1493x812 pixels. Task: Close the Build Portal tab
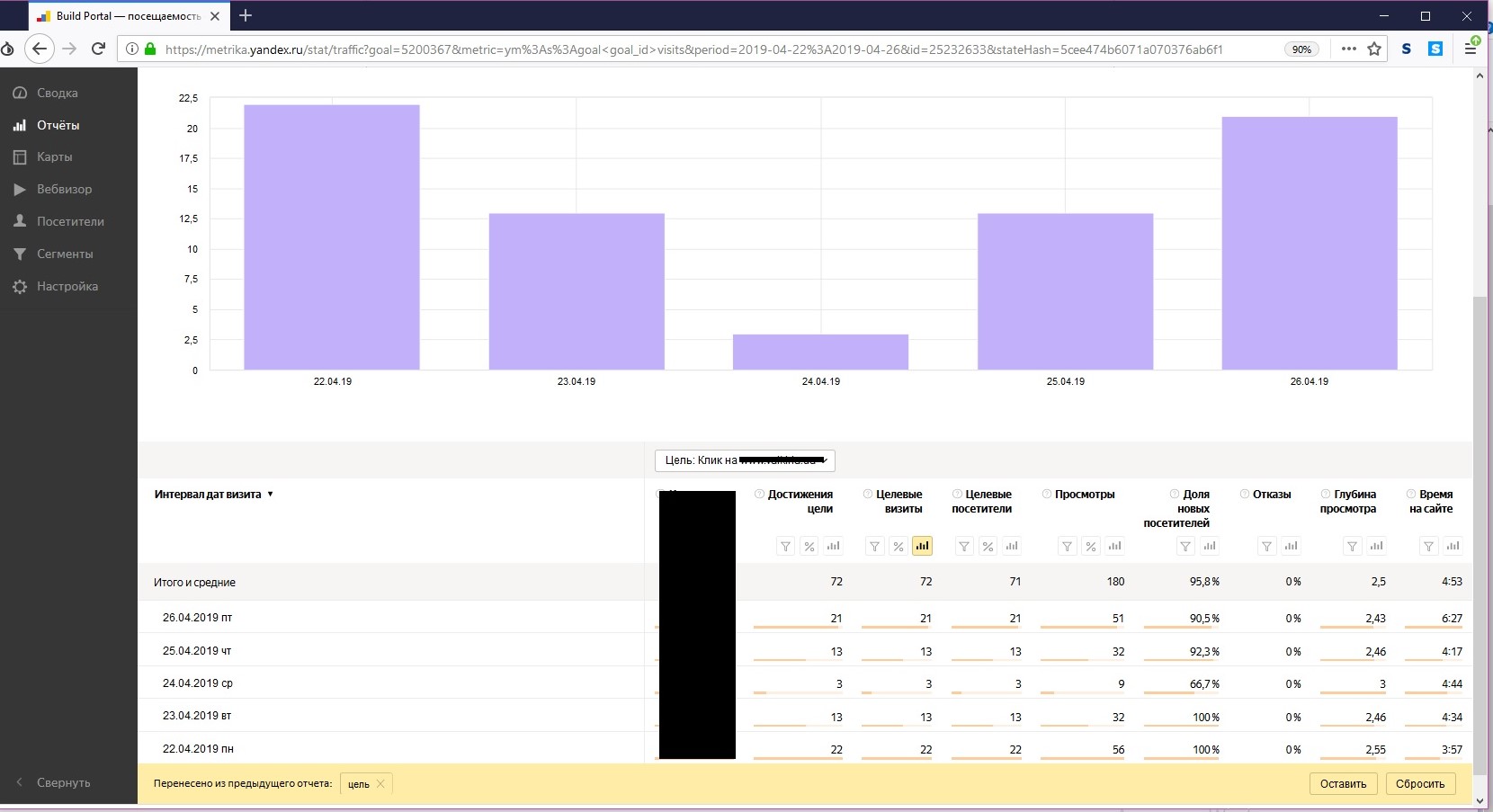[215, 16]
